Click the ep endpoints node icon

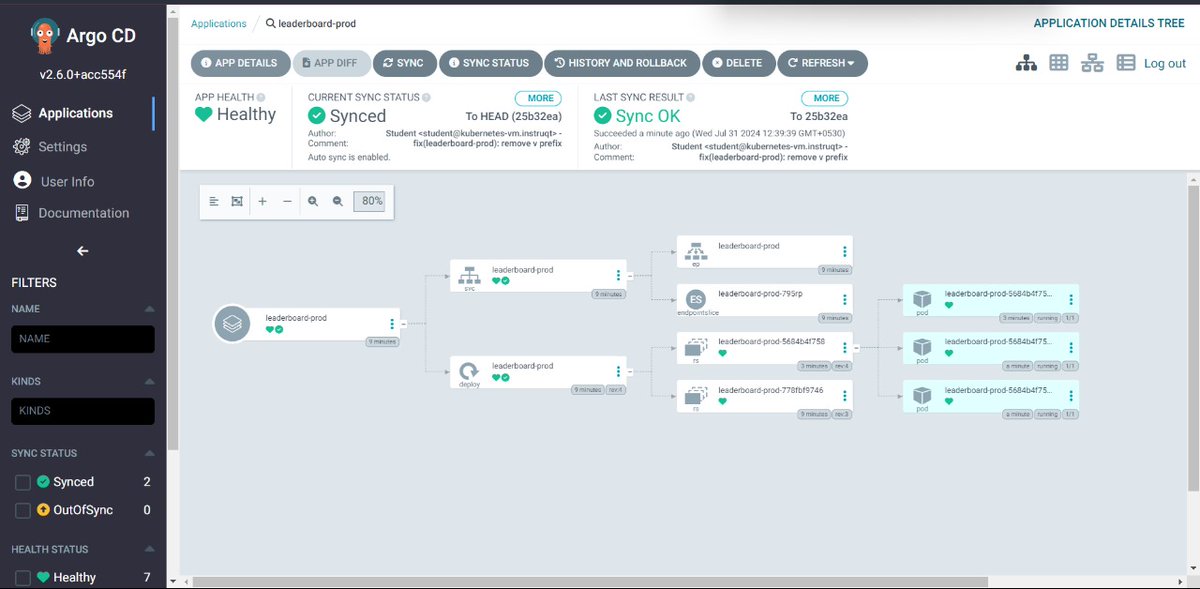click(x=696, y=252)
